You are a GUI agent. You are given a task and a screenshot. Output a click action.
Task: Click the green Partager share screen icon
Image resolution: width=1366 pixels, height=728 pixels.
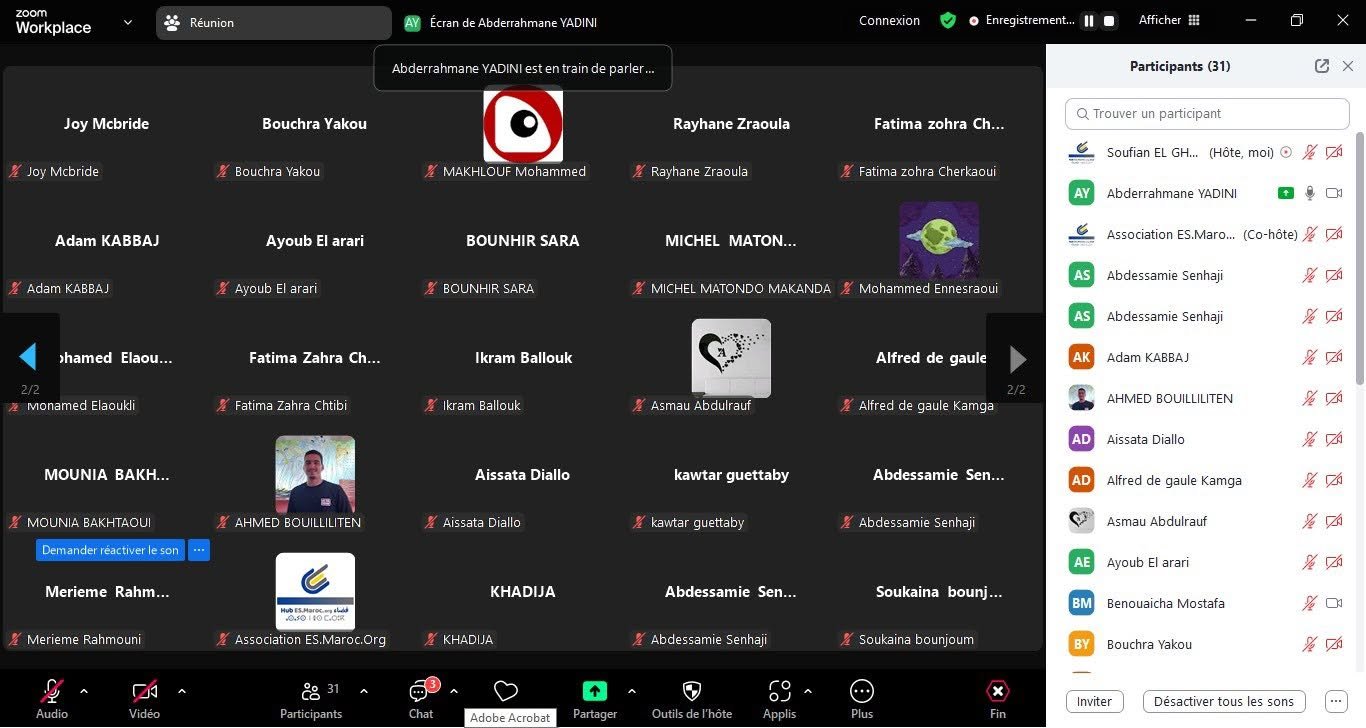point(595,691)
